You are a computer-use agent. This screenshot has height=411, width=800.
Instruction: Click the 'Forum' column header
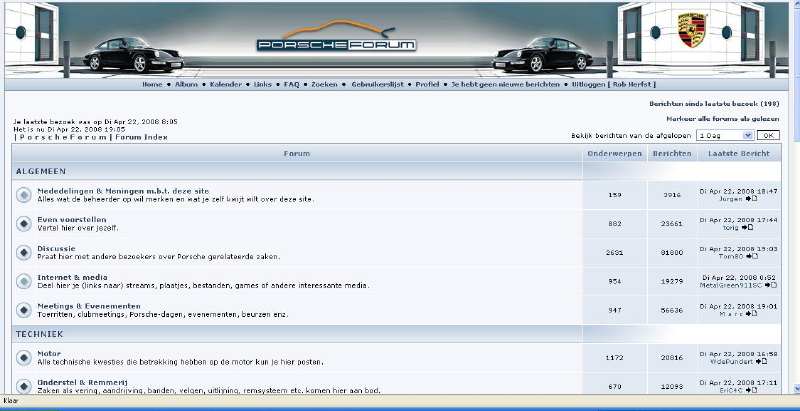[297, 153]
